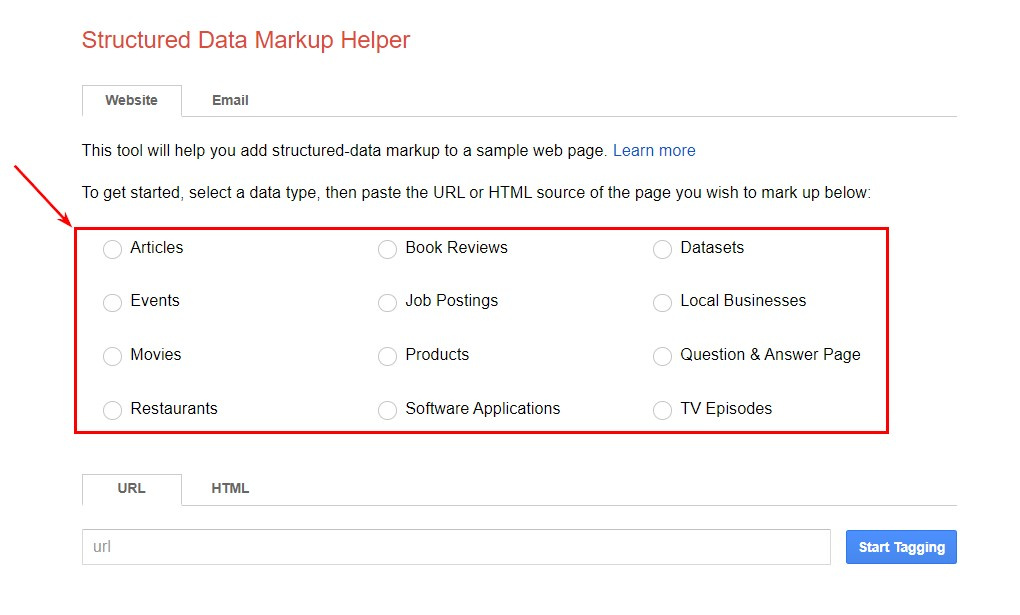
Task: Select the Events radio button
Action: tap(112, 302)
